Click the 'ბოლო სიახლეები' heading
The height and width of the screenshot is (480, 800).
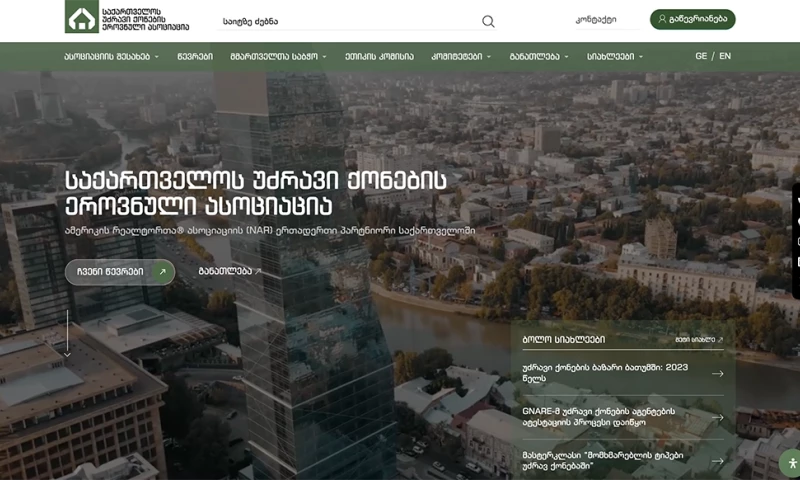click(564, 339)
